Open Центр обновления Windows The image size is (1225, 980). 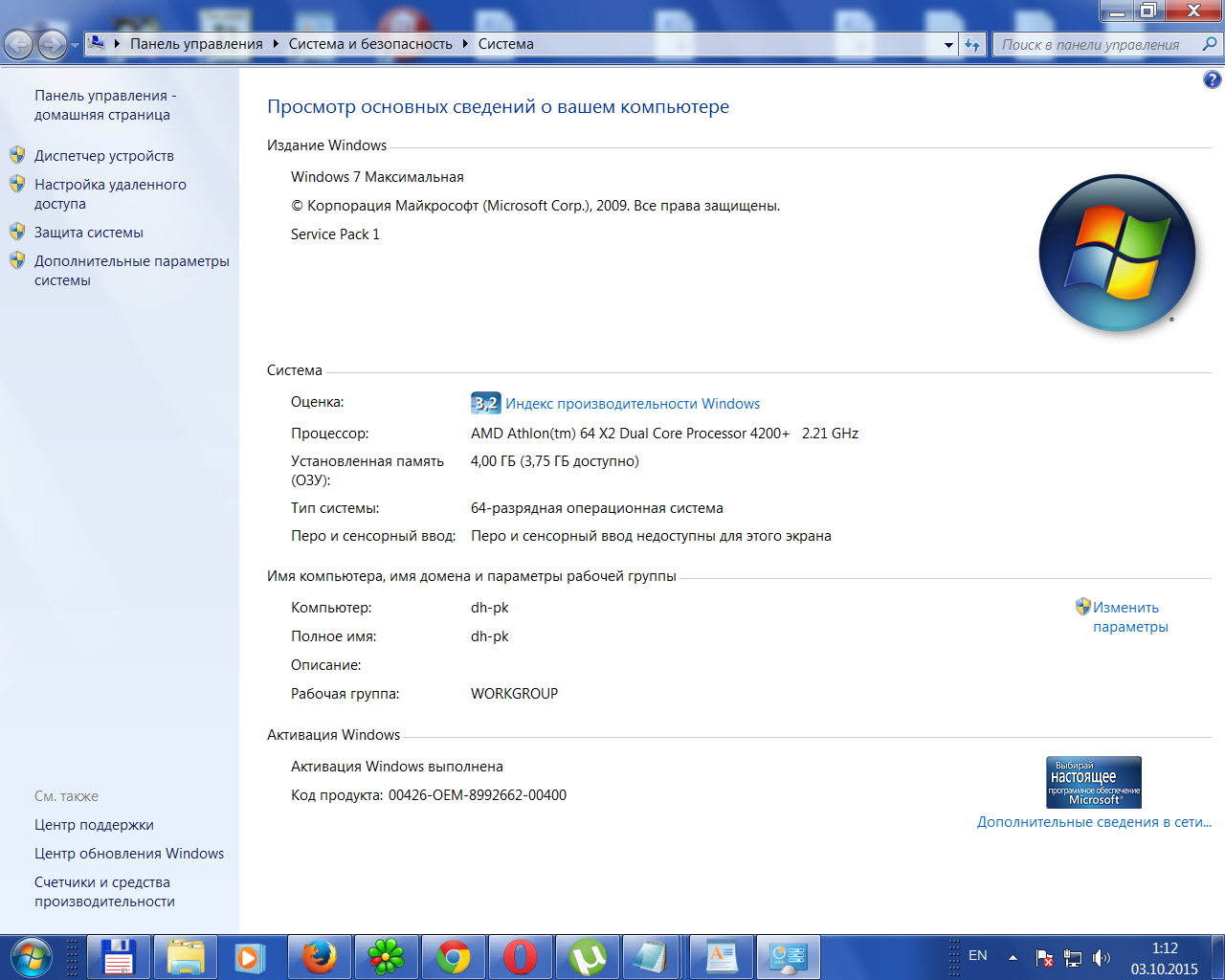[x=129, y=854]
